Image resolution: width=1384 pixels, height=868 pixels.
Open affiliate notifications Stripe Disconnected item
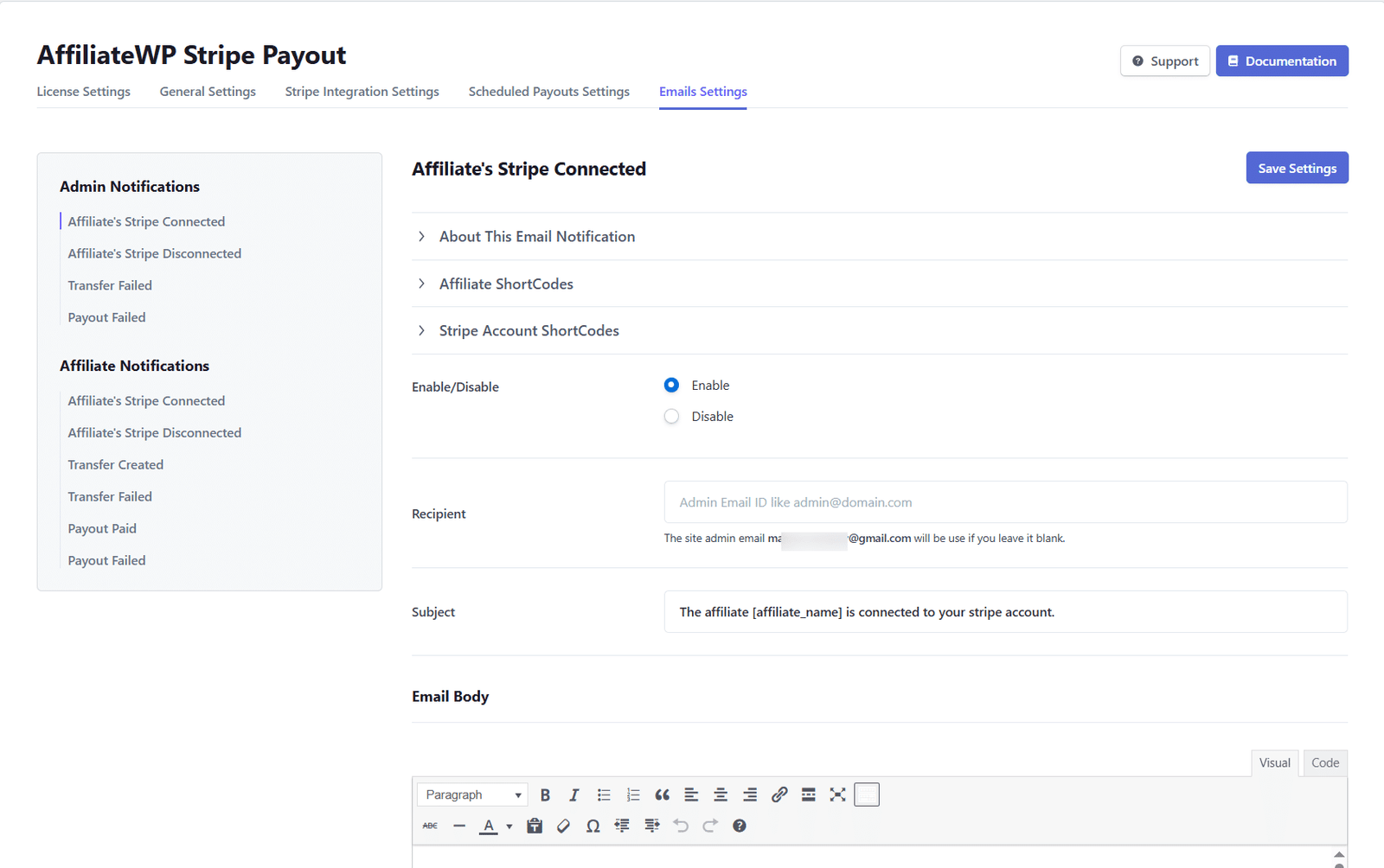(x=155, y=432)
